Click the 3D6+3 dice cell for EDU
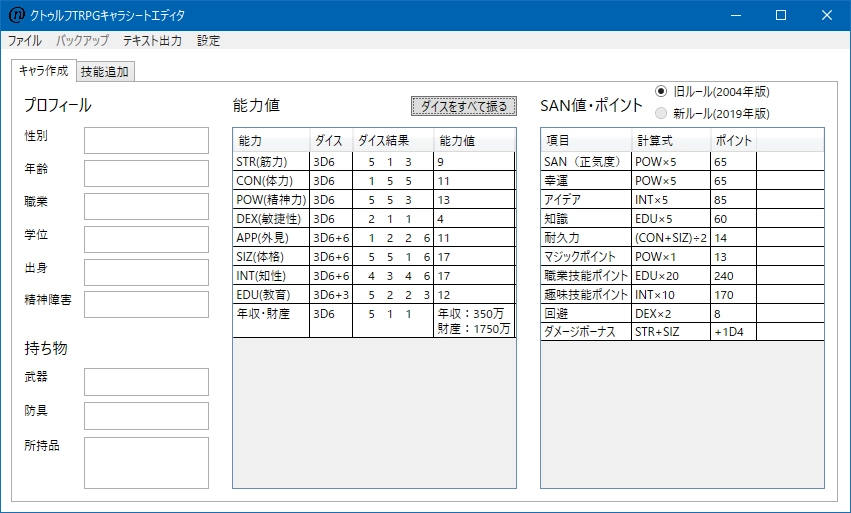This screenshot has height=513, width=851. pyautogui.click(x=331, y=295)
